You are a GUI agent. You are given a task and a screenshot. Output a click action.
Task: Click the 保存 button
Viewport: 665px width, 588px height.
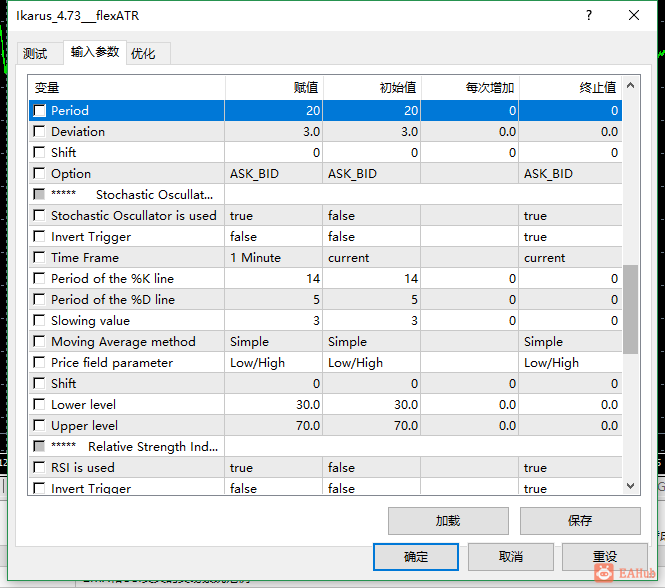pyautogui.click(x=580, y=521)
